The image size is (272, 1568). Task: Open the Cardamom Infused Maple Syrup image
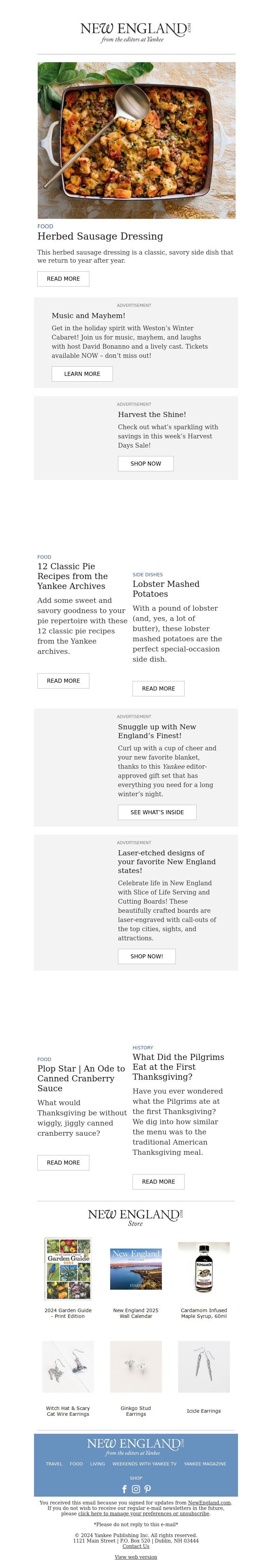[204, 1268]
